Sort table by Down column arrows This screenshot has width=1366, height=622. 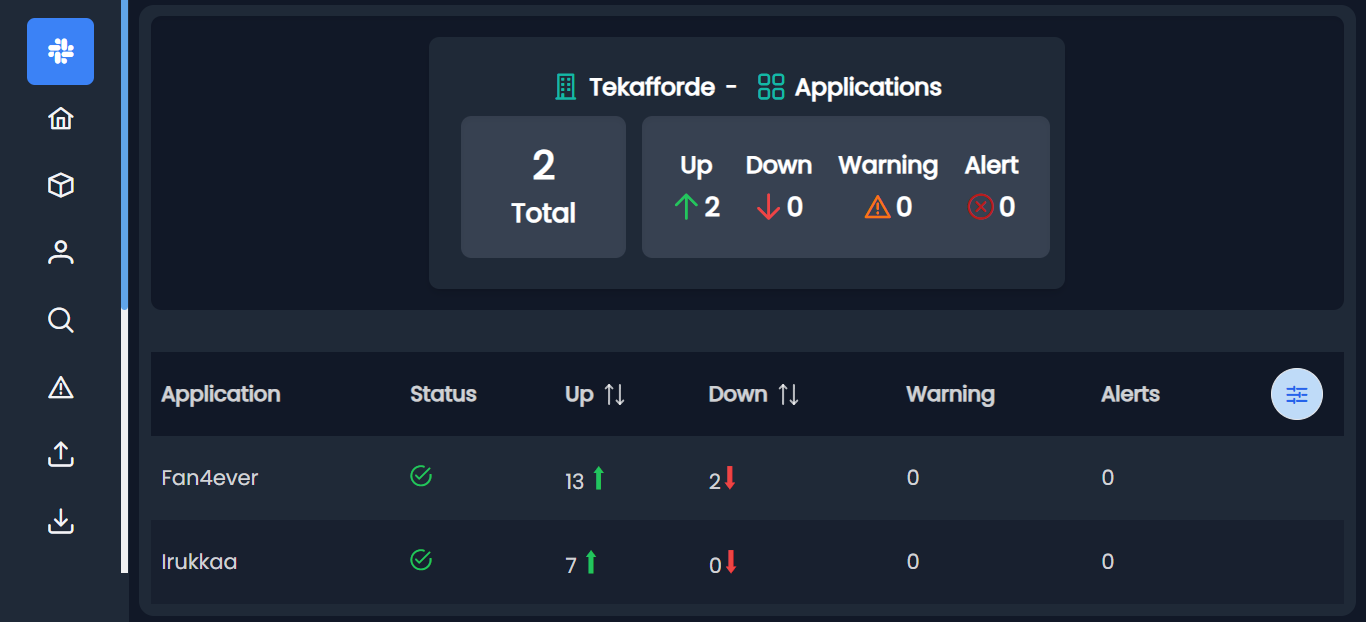(x=789, y=394)
